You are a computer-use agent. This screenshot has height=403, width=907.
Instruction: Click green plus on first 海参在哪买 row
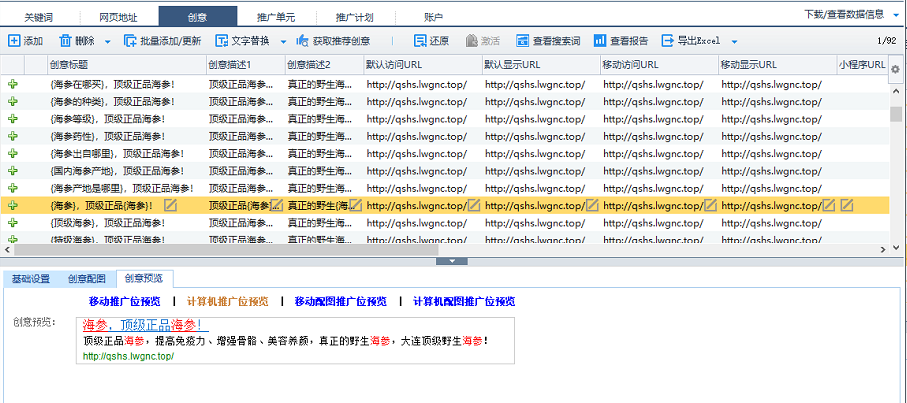point(12,84)
